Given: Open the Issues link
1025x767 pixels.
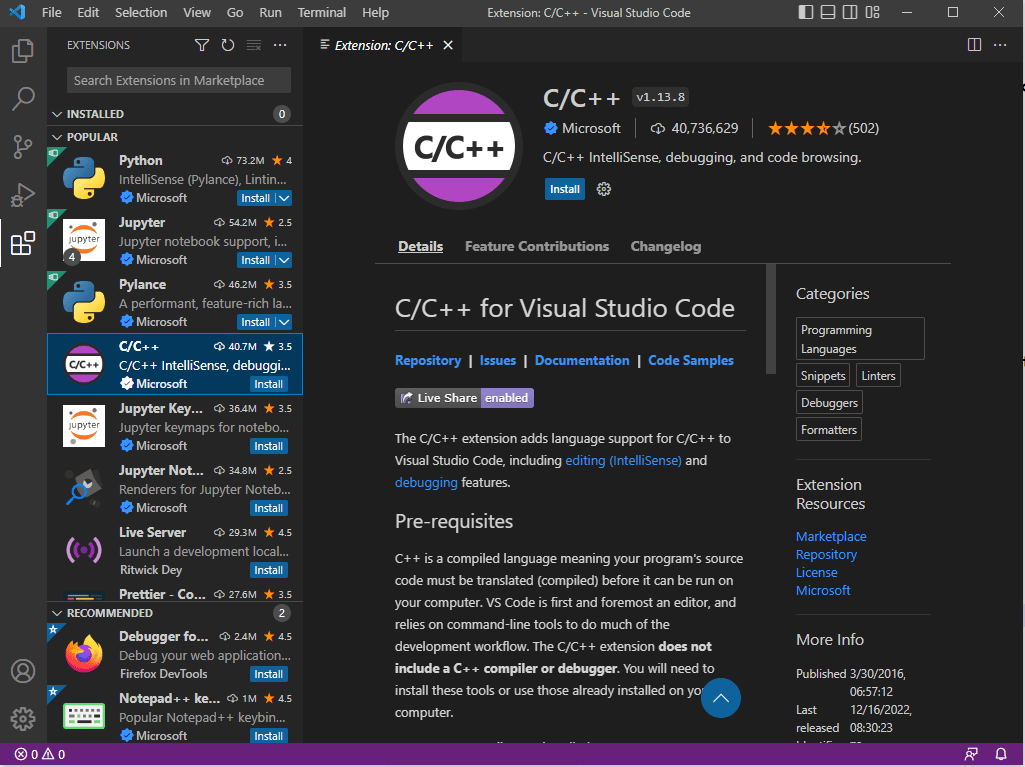Looking at the screenshot, I should click(x=497, y=360).
